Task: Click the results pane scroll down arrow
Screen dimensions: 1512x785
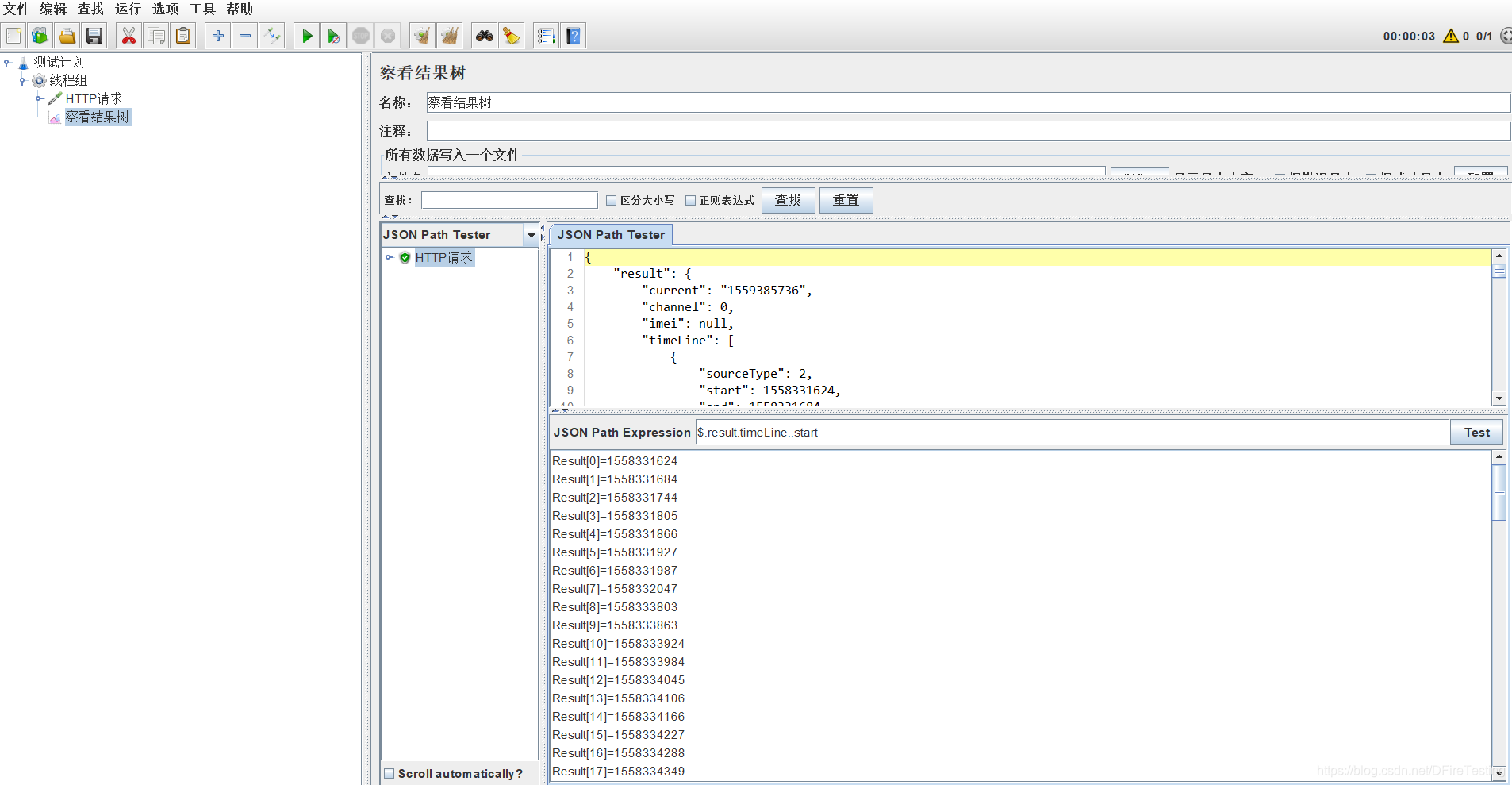Action: [1499, 772]
